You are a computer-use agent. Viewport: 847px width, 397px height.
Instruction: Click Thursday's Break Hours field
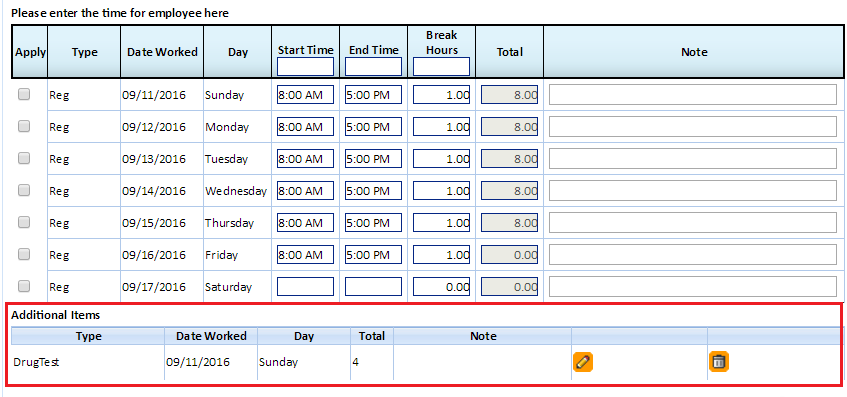(x=441, y=222)
